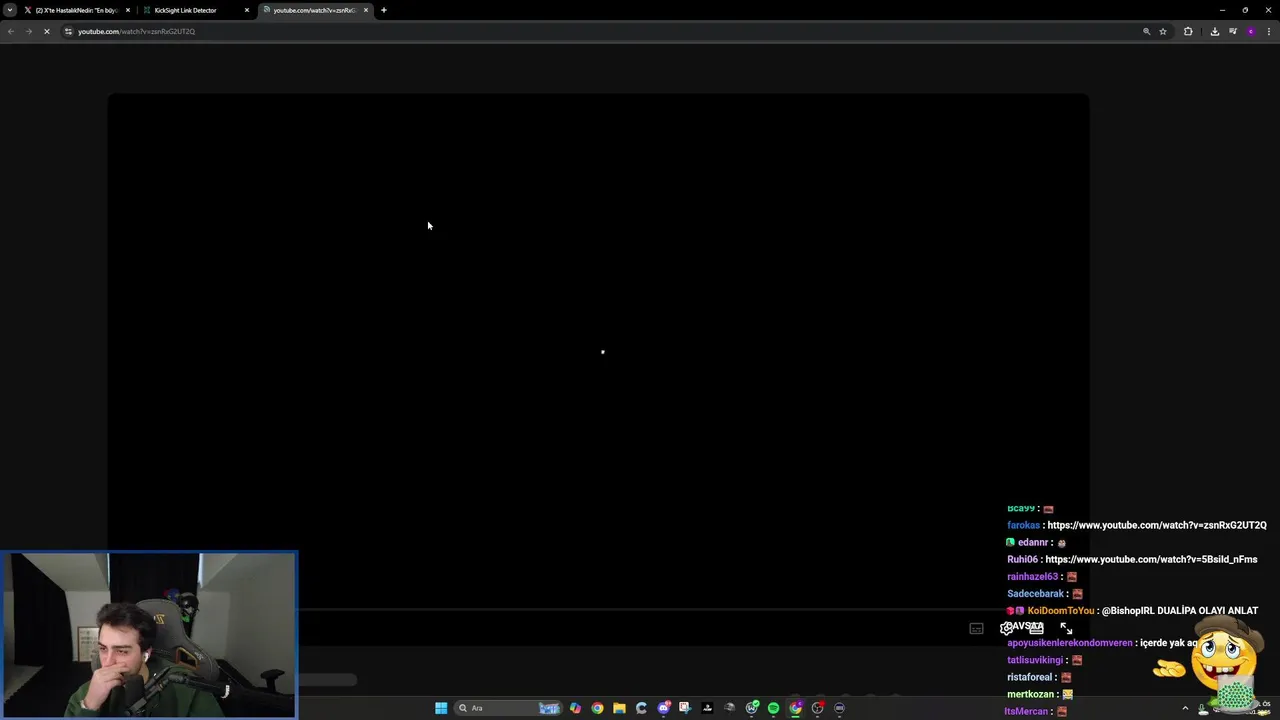Click rainhazel63 username in chat
Image resolution: width=1280 pixels, height=720 pixels.
pos(1032,576)
